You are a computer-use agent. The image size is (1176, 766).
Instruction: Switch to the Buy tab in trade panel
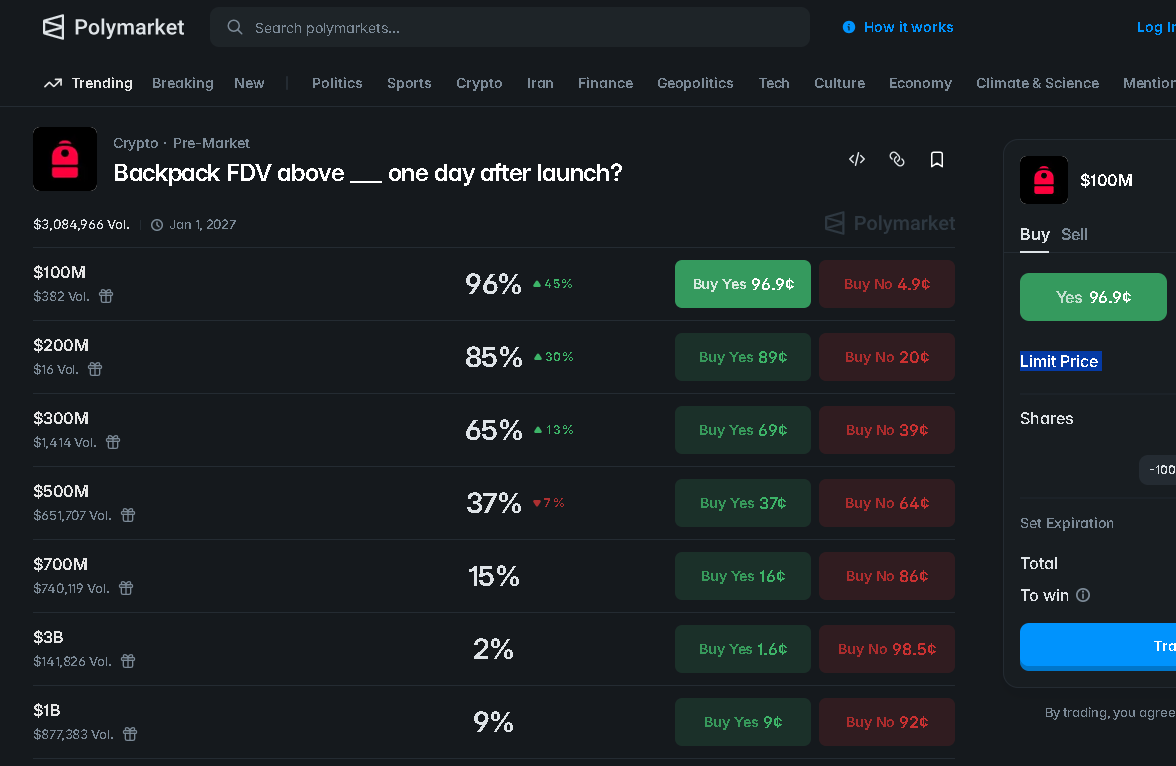[1034, 235]
